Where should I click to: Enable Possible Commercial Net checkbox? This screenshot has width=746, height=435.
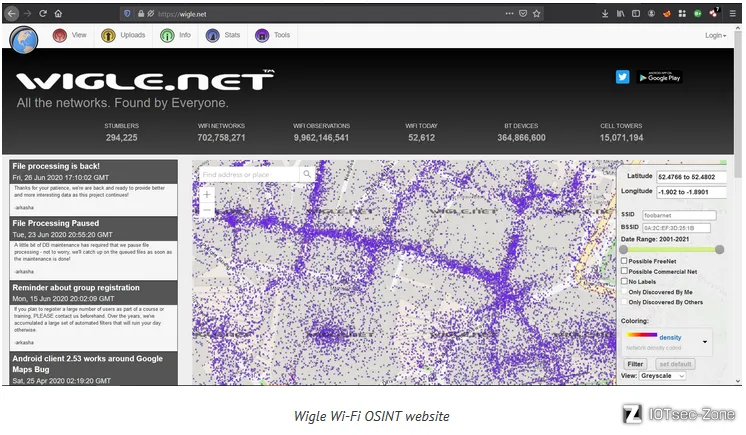(x=624, y=271)
